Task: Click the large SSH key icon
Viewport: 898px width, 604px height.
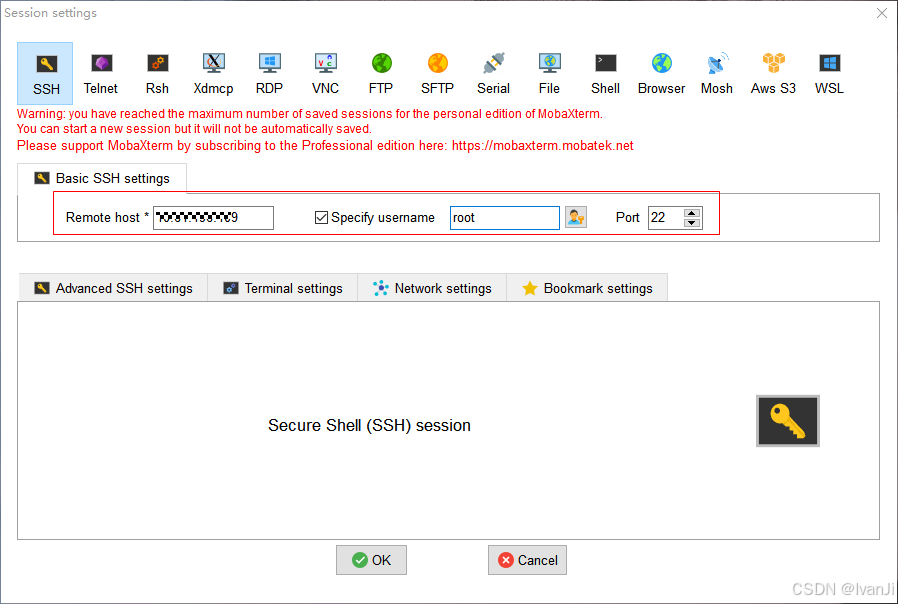Action: (787, 421)
